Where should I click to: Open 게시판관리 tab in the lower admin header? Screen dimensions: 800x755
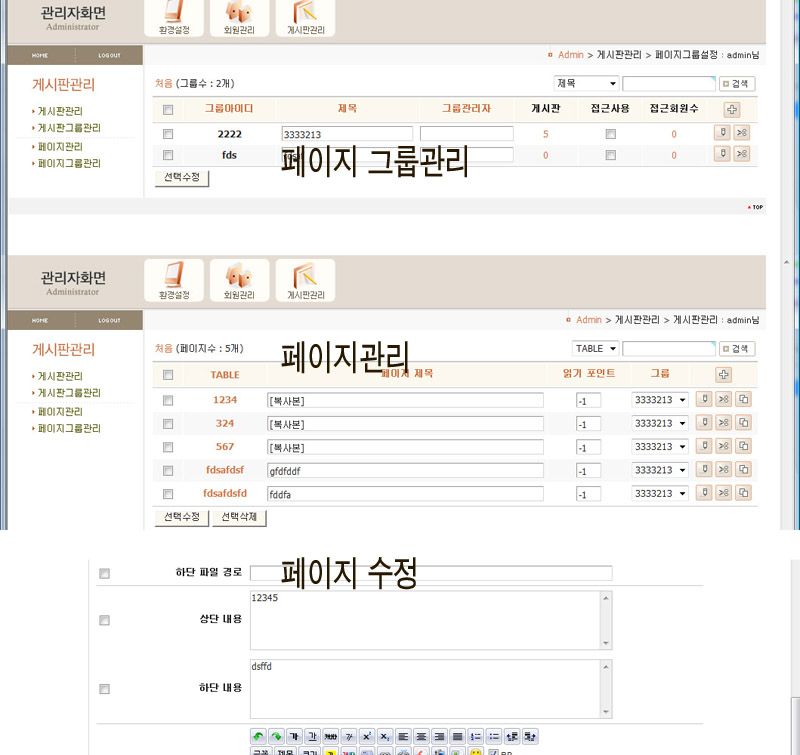coord(305,280)
